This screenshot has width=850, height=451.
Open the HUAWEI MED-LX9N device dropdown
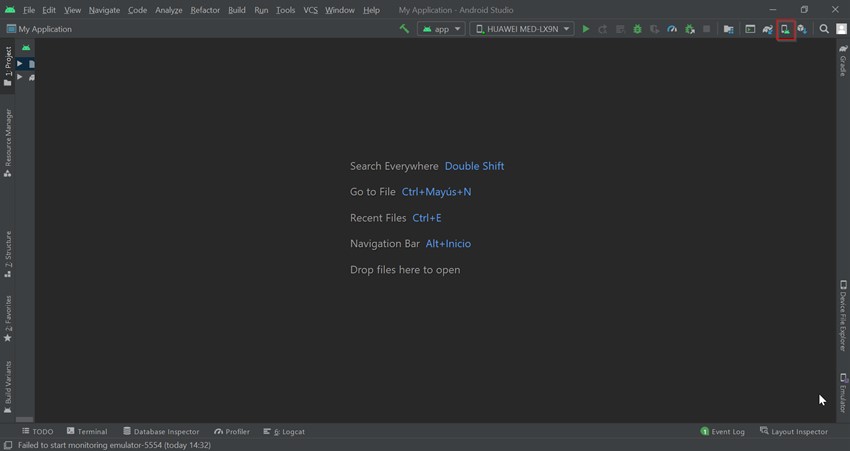pyautogui.click(x=522, y=29)
